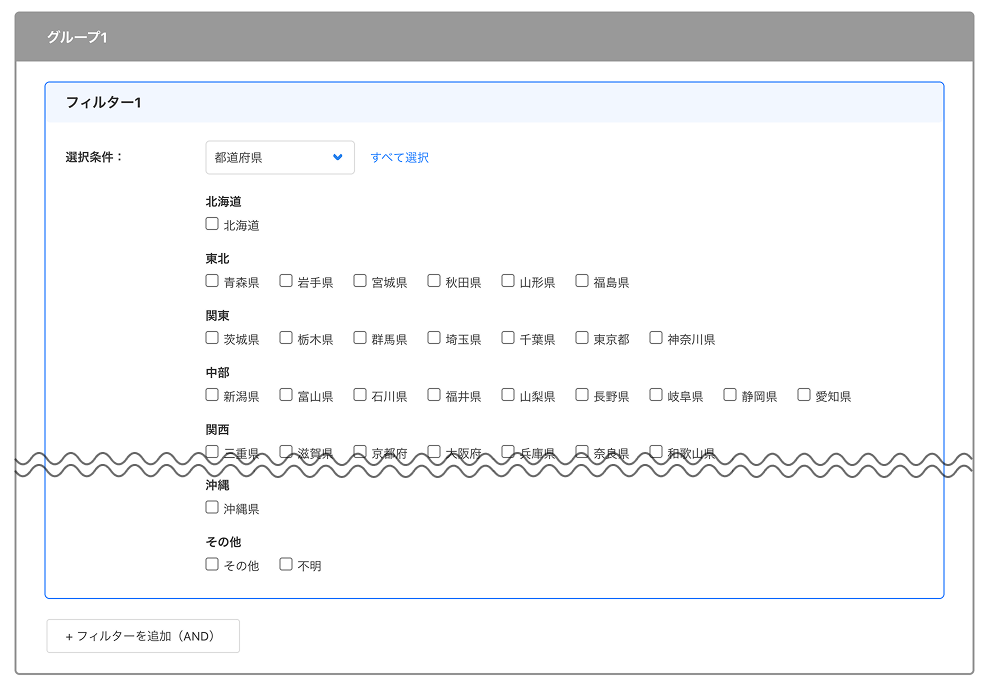Tick the 東京都 checkbox
This screenshot has height=688, width=990.
click(582, 338)
